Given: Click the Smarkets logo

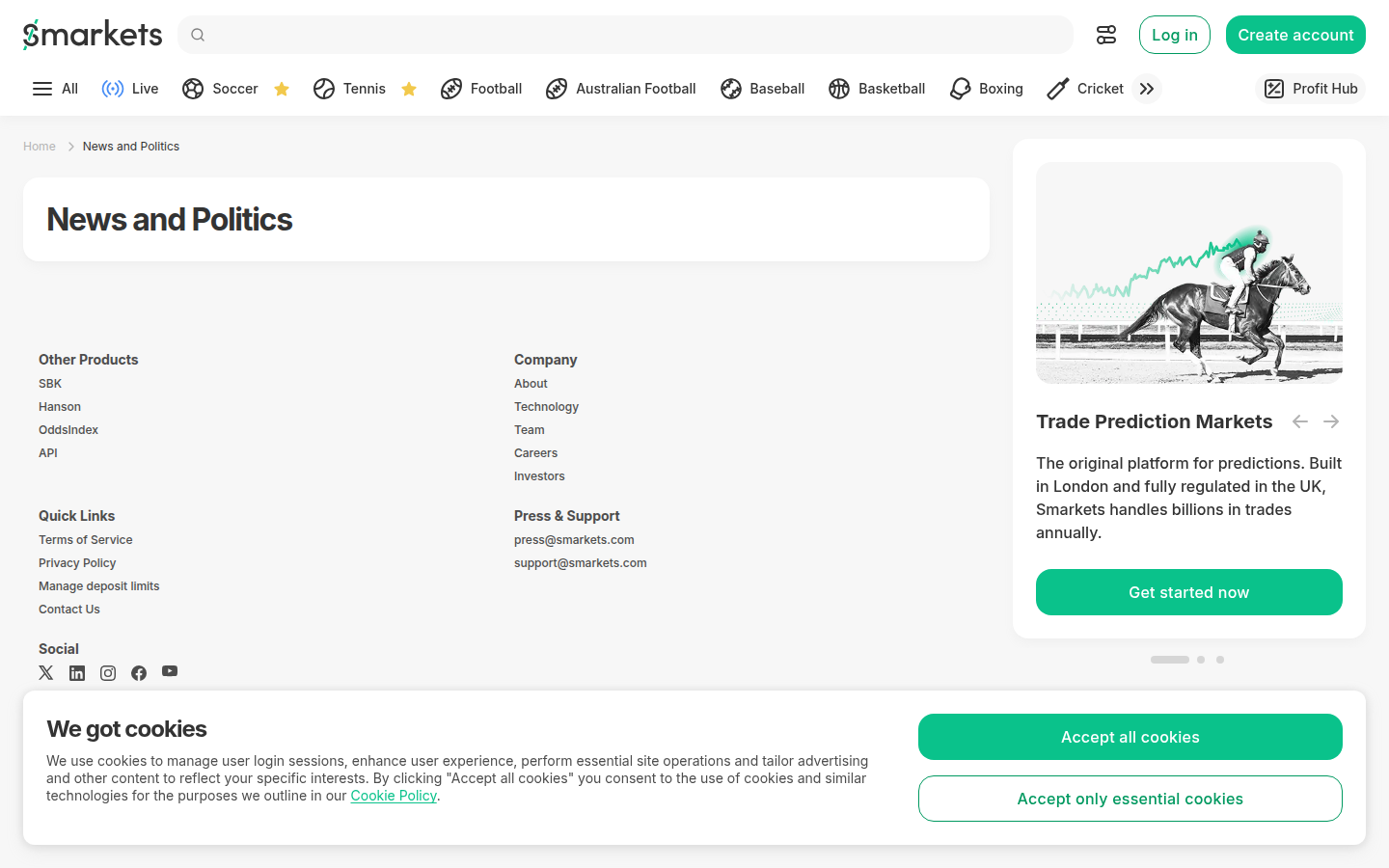Looking at the screenshot, I should point(93,35).
